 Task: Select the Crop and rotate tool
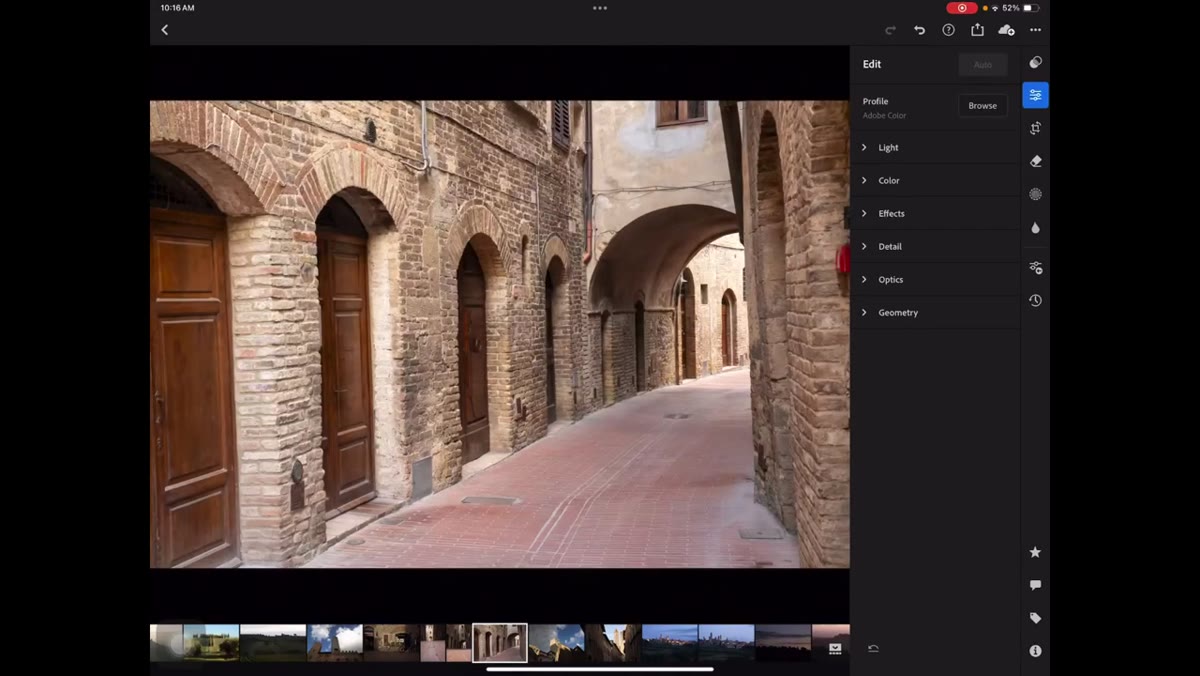[x=1035, y=128]
